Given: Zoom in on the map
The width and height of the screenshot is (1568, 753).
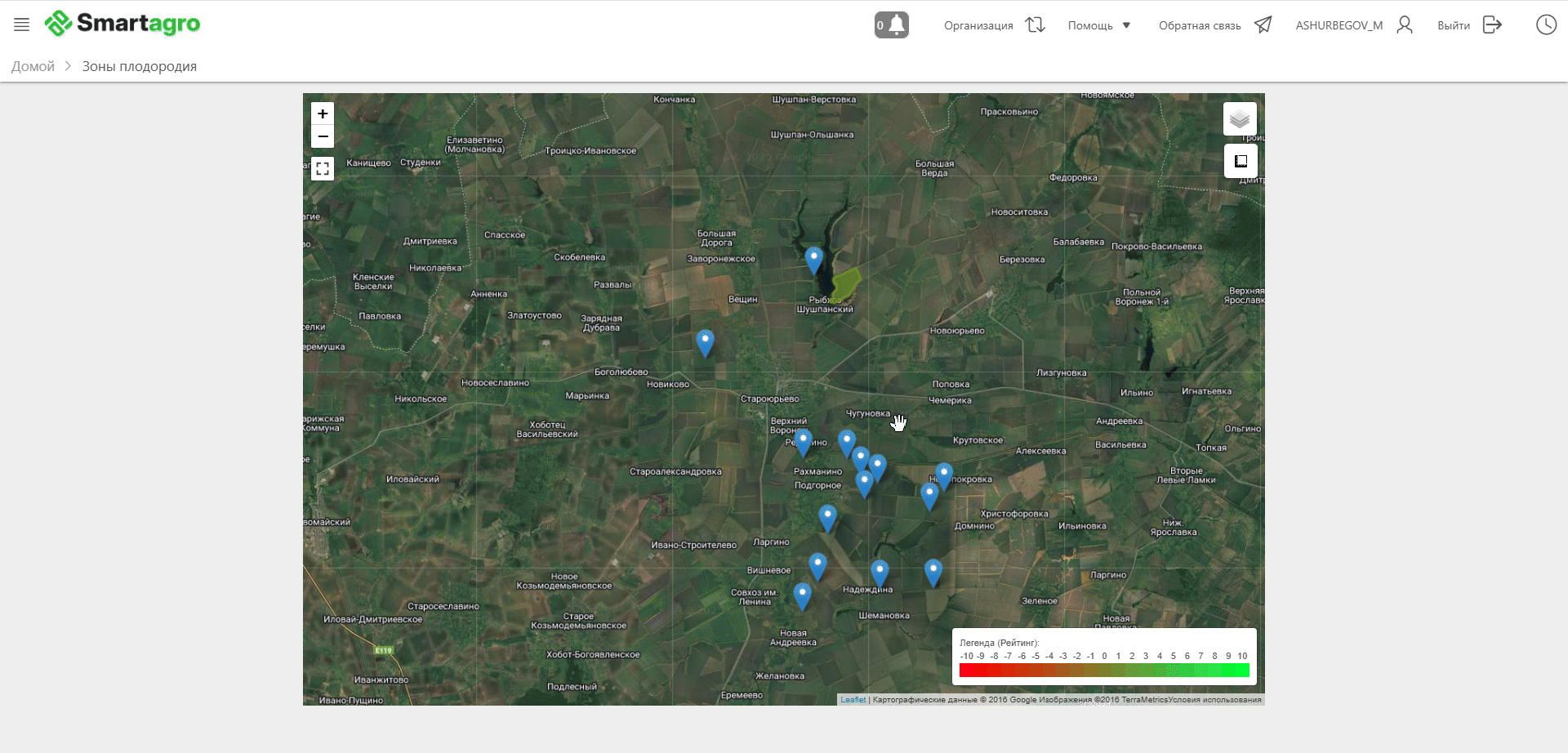Looking at the screenshot, I should tap(323, 114).
